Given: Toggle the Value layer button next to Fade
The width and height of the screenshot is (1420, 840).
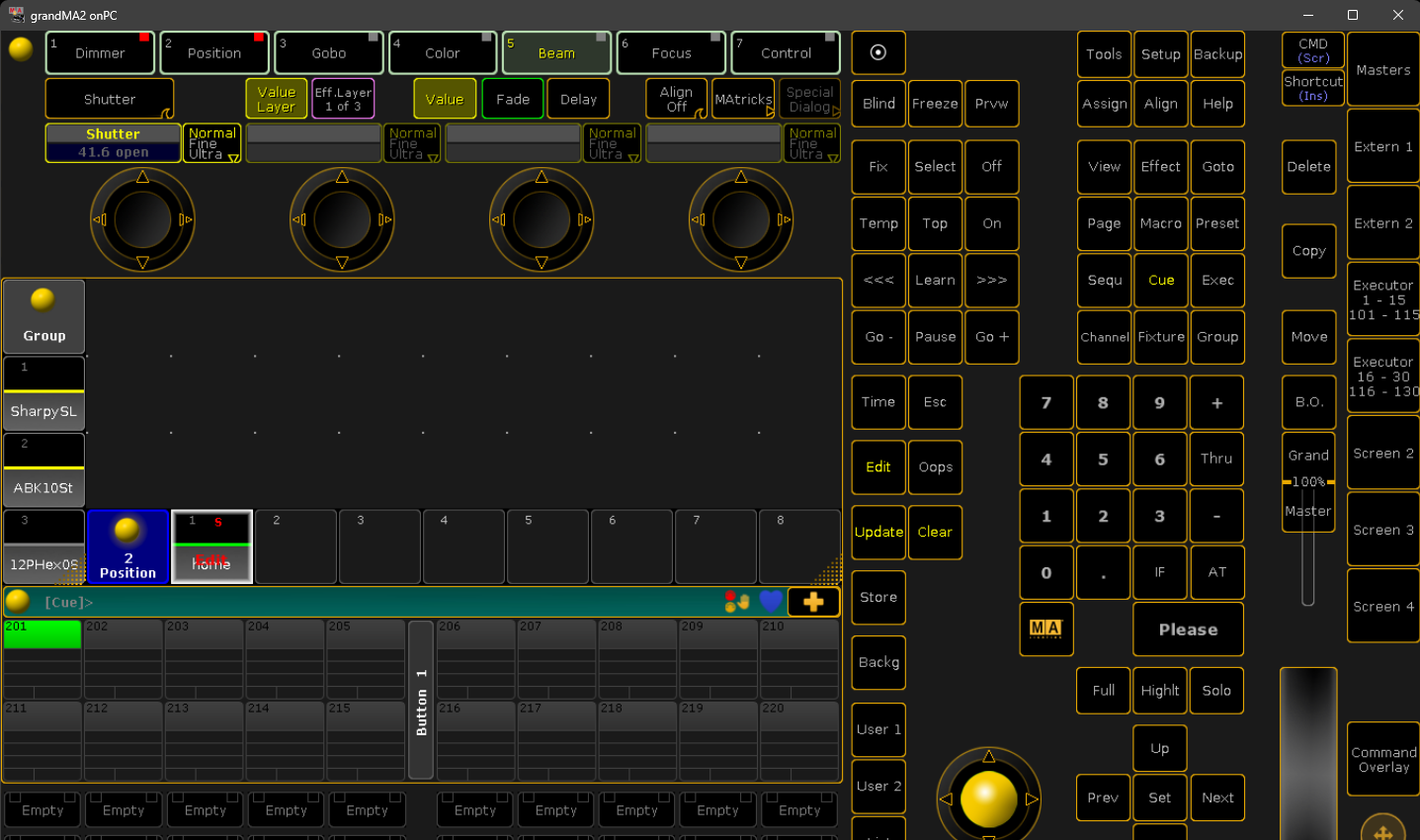Looking at the screenshot, I should (445, 99).
